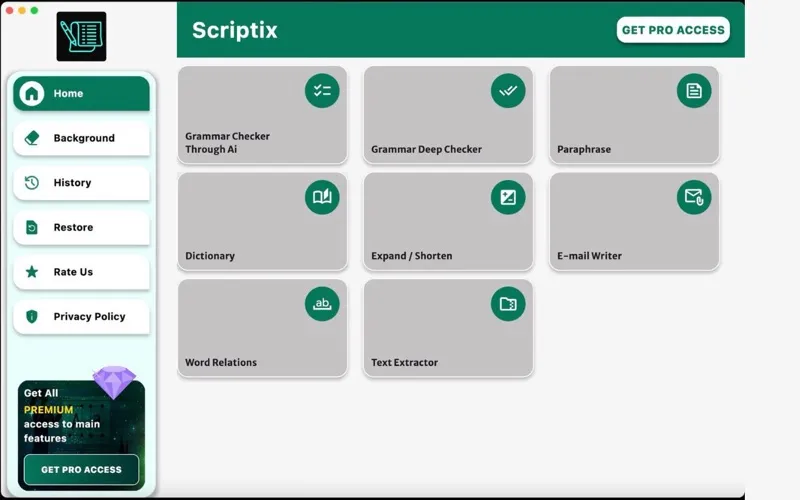Click the premium features promo text

tap(62, 415)
